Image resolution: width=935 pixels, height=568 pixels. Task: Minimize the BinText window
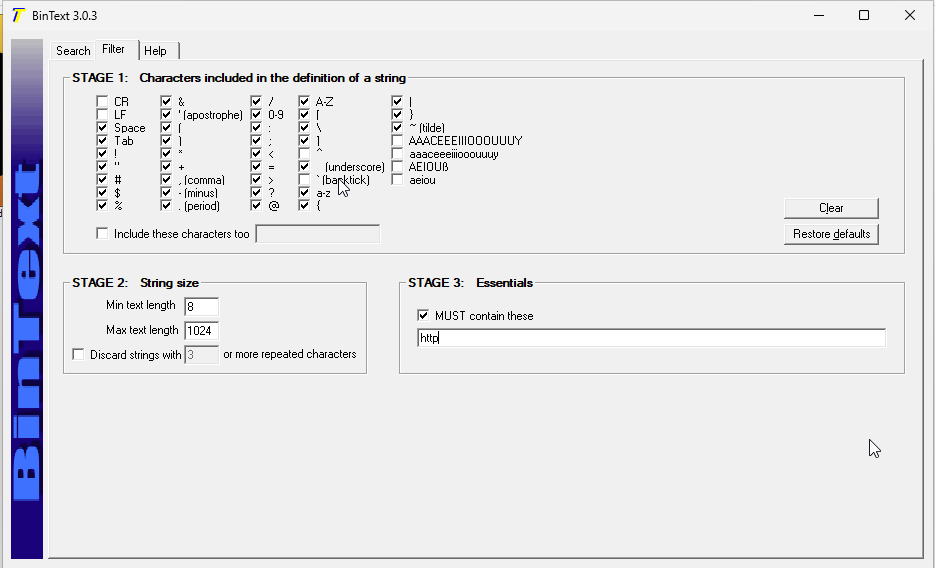pos(819,15)
